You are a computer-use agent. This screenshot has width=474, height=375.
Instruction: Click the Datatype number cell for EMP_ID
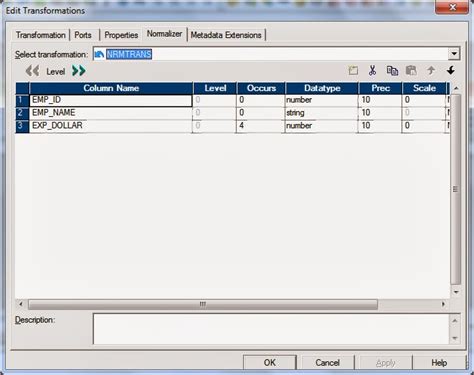point(321,100)
